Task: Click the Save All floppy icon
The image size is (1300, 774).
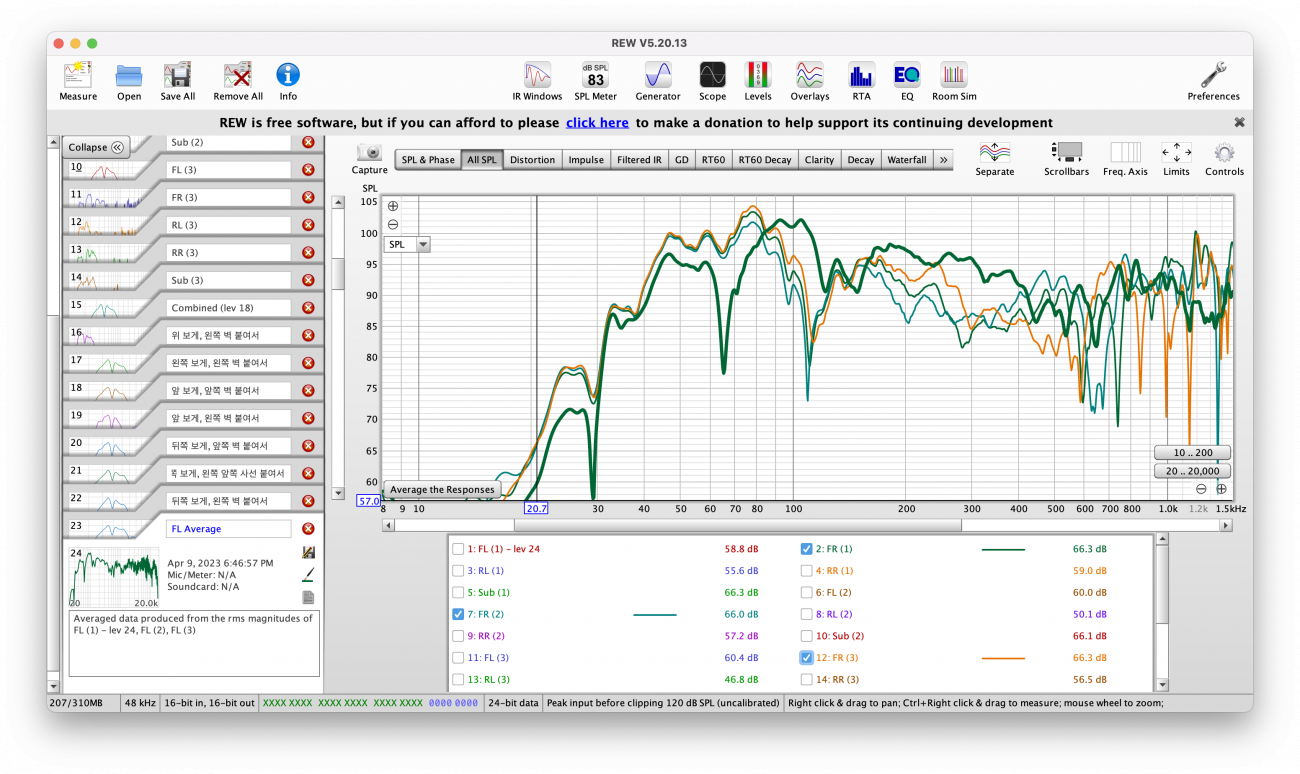Action: (x=178, y=76)
